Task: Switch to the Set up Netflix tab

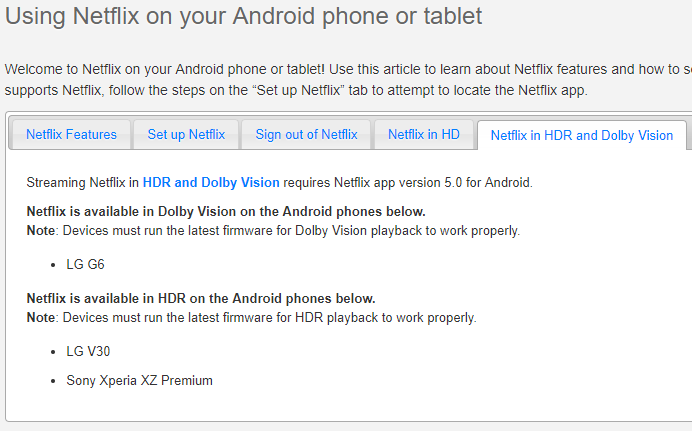Action: coord(186,134)
